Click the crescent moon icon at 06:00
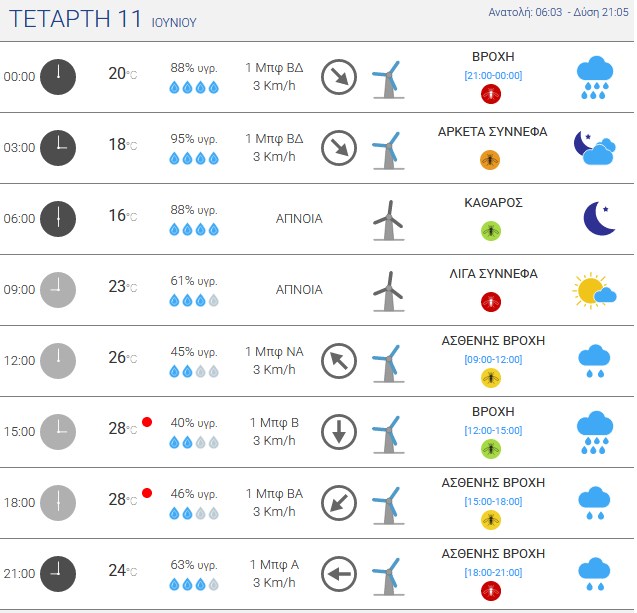The height and width of the screenshot is (613, 637). point(600,218)
